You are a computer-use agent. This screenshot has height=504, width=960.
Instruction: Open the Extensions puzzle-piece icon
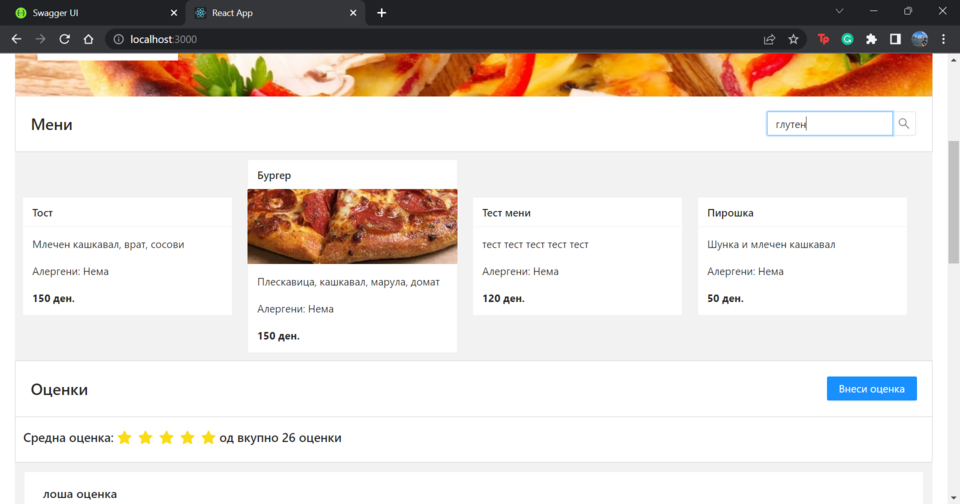click(871, 39)
